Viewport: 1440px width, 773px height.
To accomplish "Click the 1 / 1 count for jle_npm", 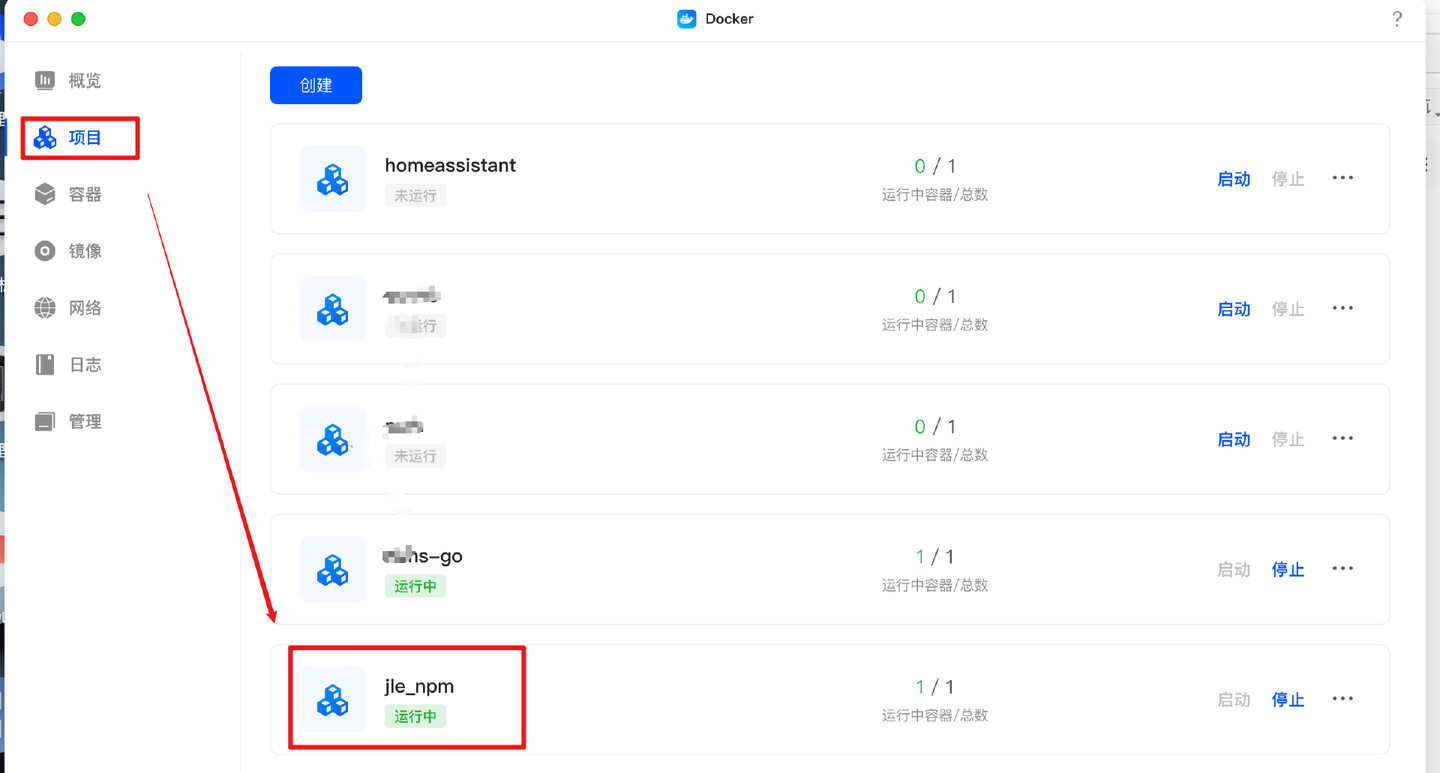I will 935,687.
